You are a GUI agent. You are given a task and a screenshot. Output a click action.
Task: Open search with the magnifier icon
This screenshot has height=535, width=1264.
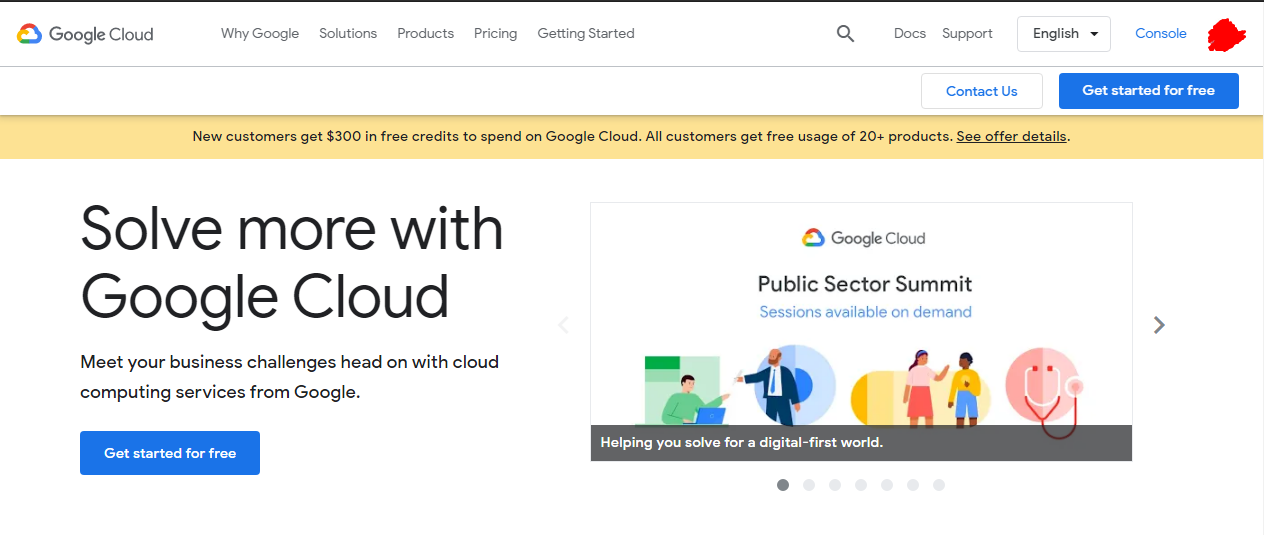(x=845, y=34)
